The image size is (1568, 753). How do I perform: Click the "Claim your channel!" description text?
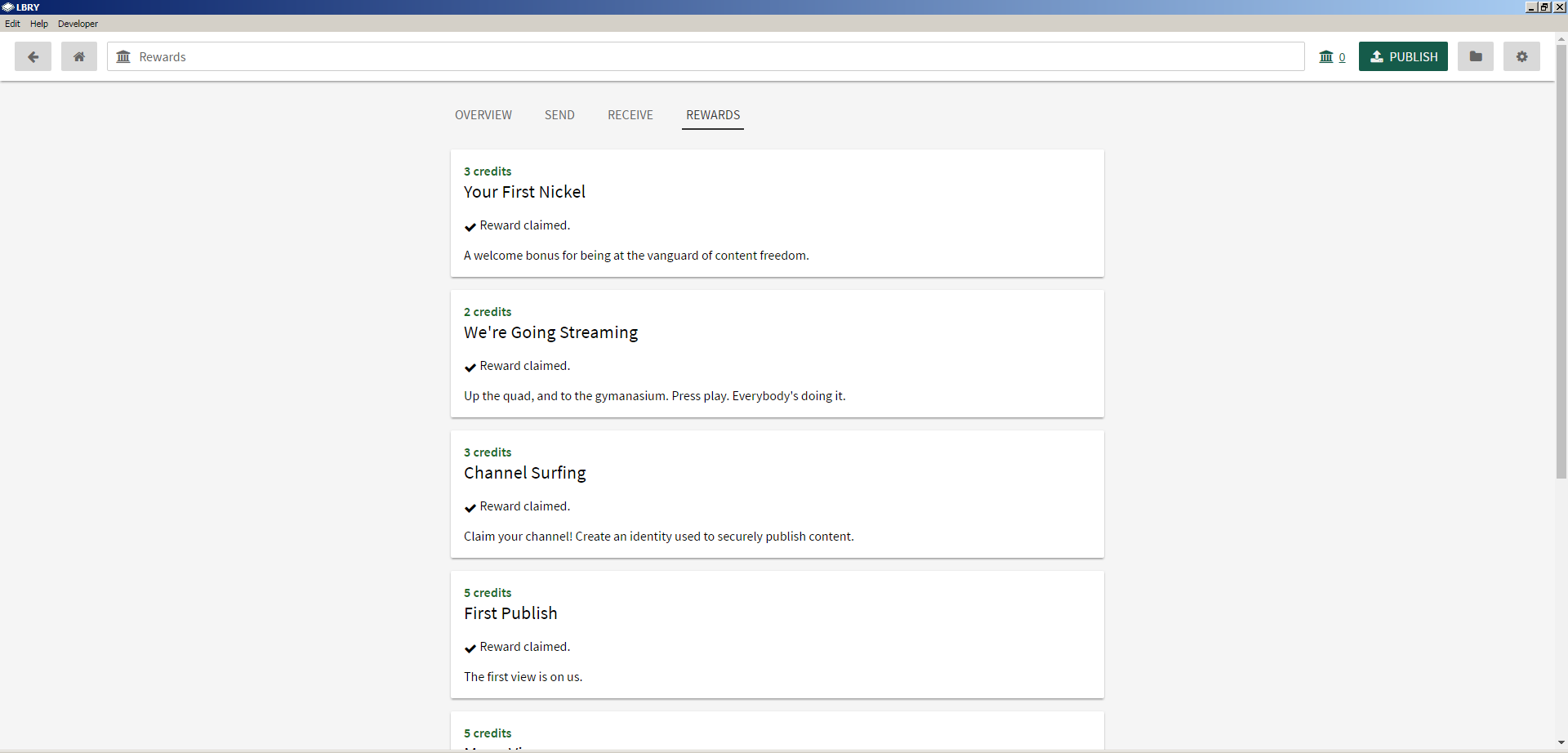point(659,537)
